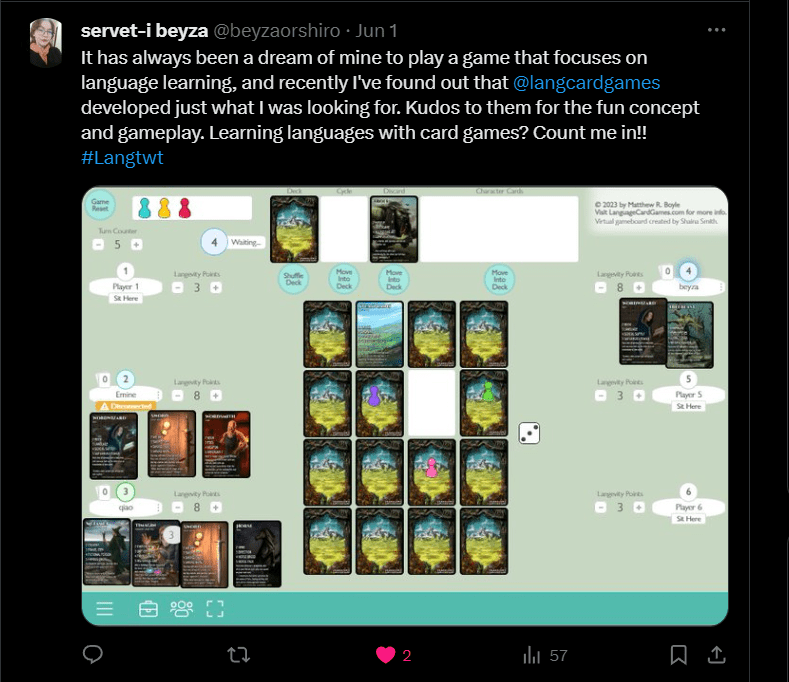Open the players group icon
The width and height of the screenshot is (789, 682).
(181, 609)
